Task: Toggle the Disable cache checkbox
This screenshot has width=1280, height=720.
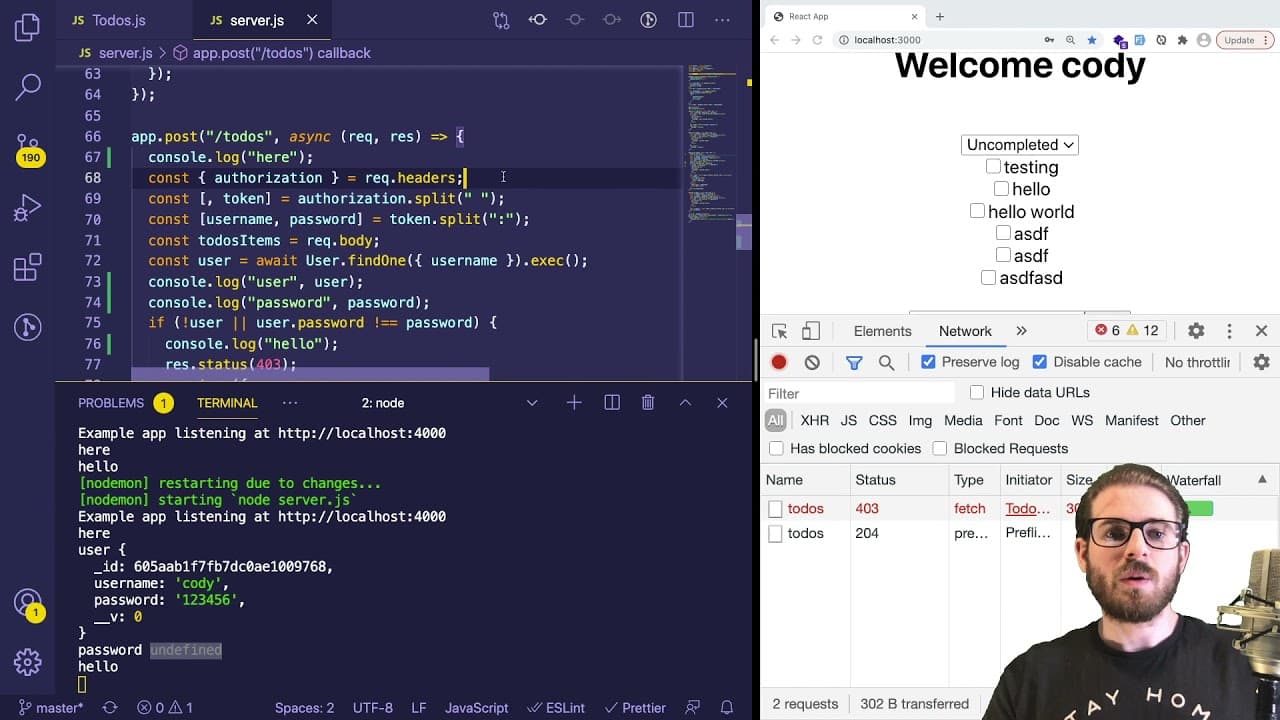Action: 1039,362
